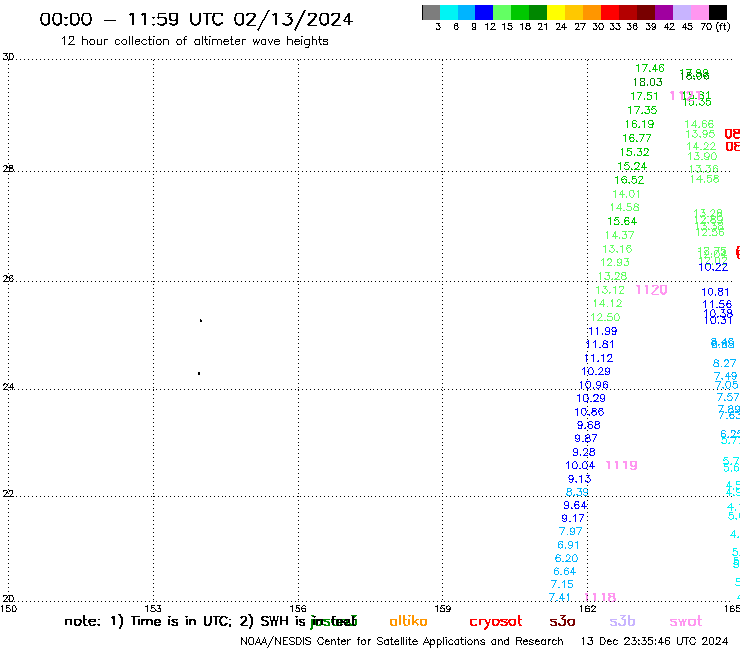Screen dimensions: 740x650
Task: Click the chart title date '02/13/2024'
Action: (x=293, y=19)
